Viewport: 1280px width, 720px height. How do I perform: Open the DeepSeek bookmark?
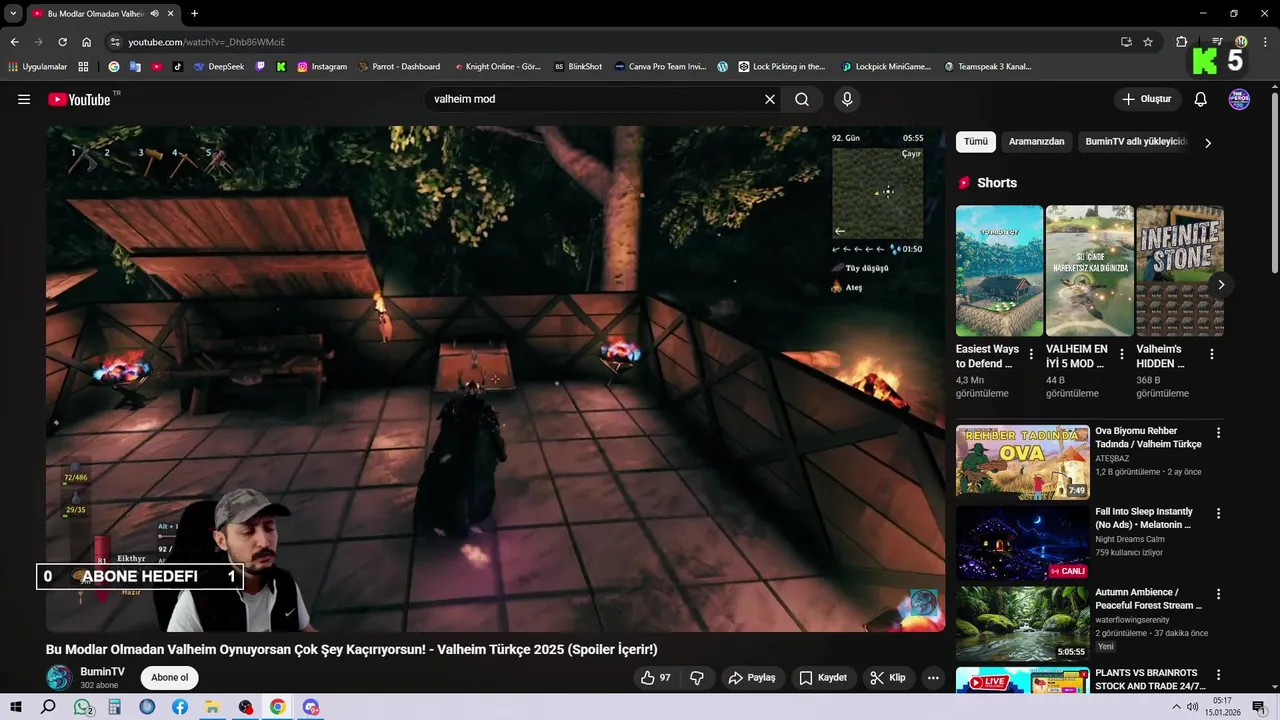click(x=219, y=67)
